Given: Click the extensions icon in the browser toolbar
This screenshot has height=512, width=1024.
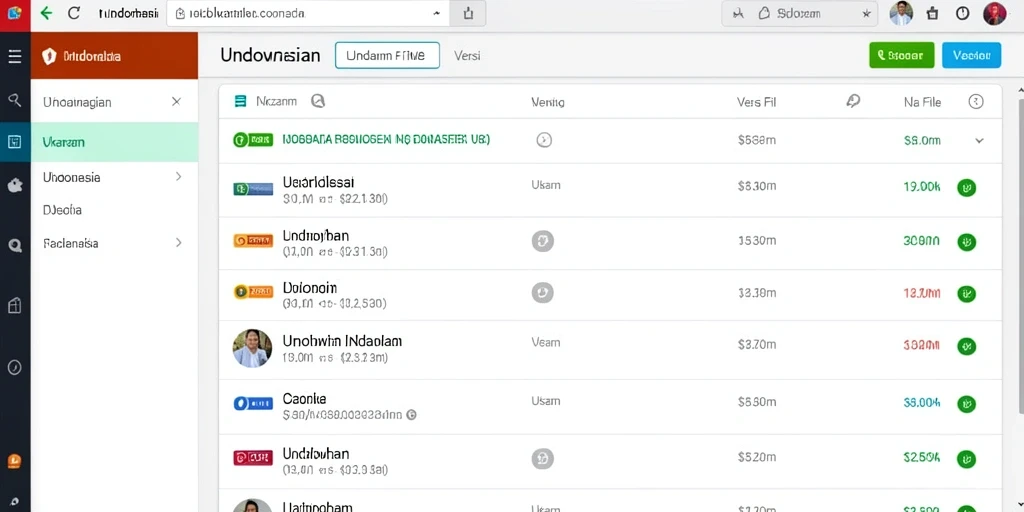Looking at the screenshot, I should click(933, 13).
